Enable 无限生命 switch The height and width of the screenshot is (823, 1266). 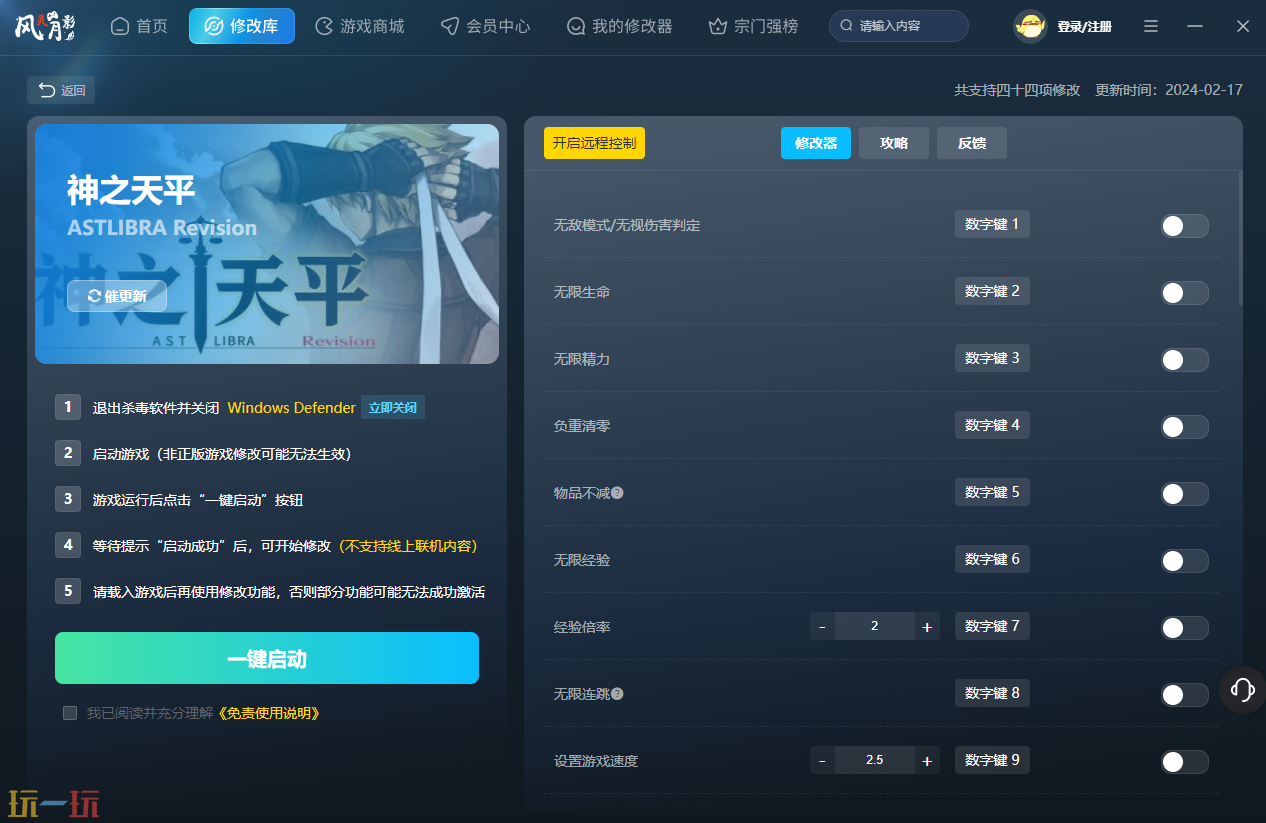click(1185, 293)
